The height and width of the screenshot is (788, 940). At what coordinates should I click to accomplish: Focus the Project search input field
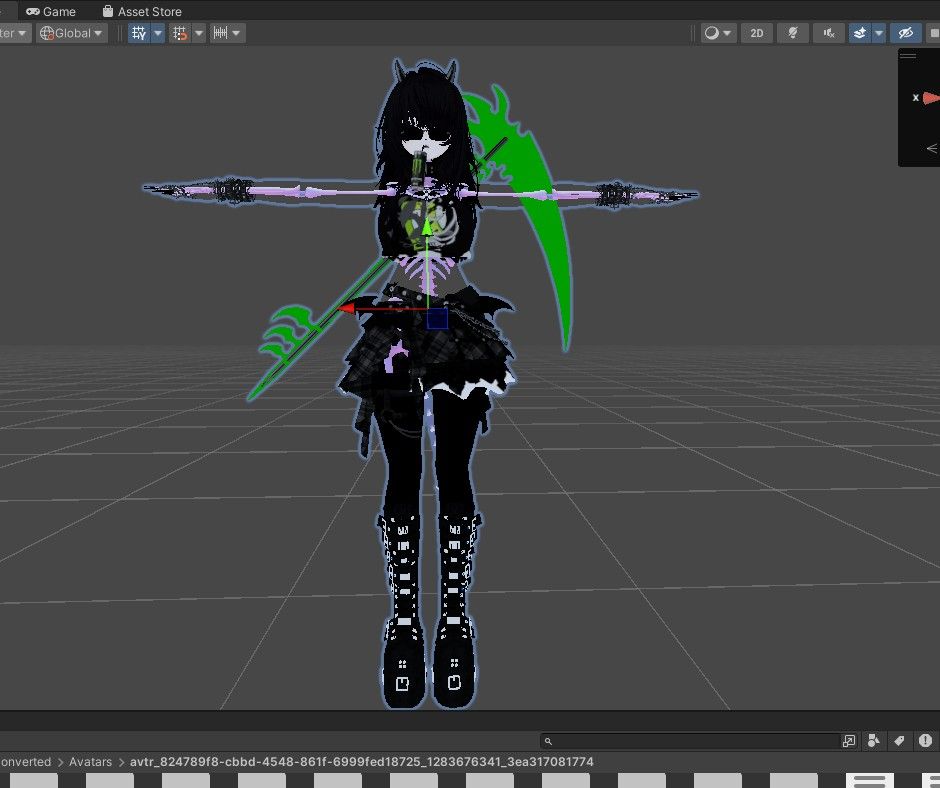tap(689, 741)
